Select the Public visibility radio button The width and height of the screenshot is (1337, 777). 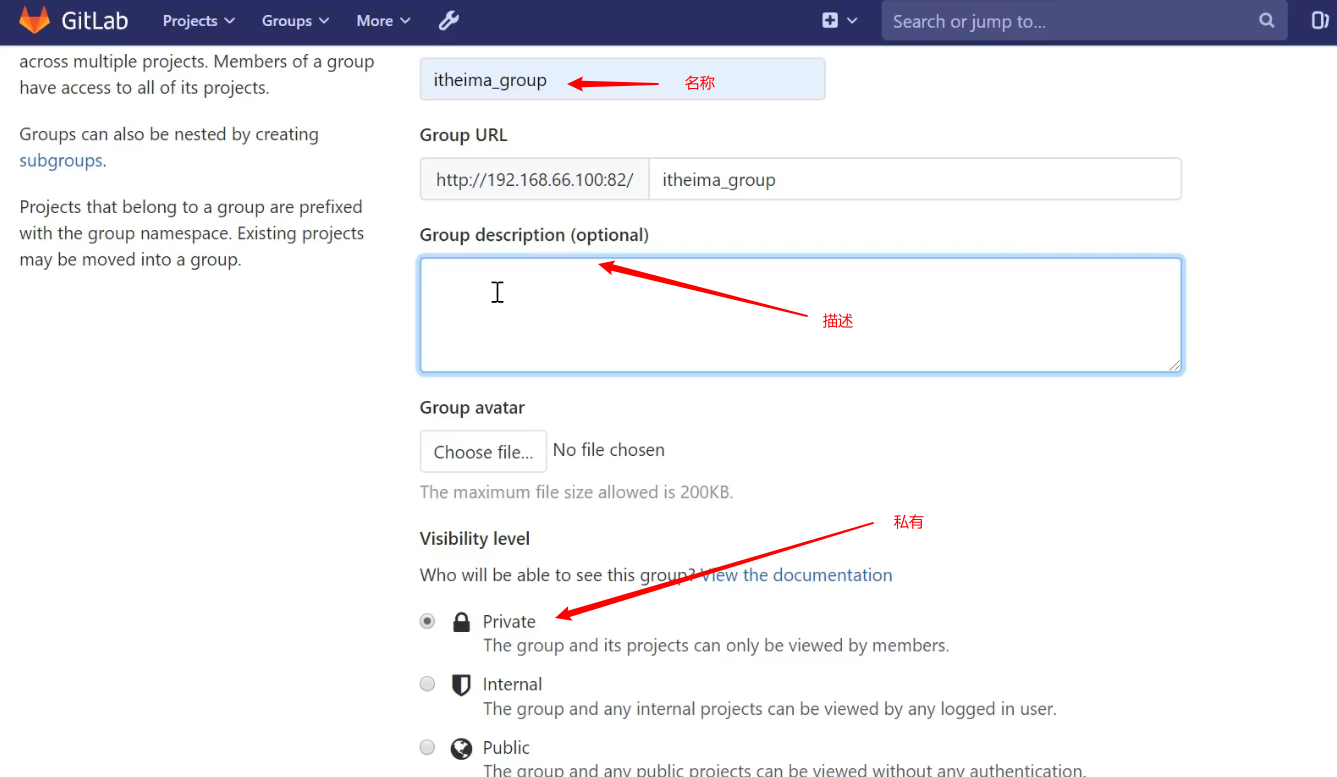(x=428, y=747)
